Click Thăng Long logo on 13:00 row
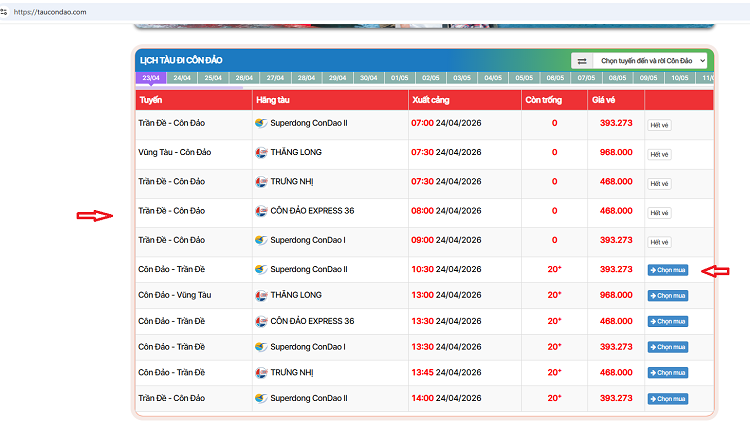750x423 pixels. point(261,295)
